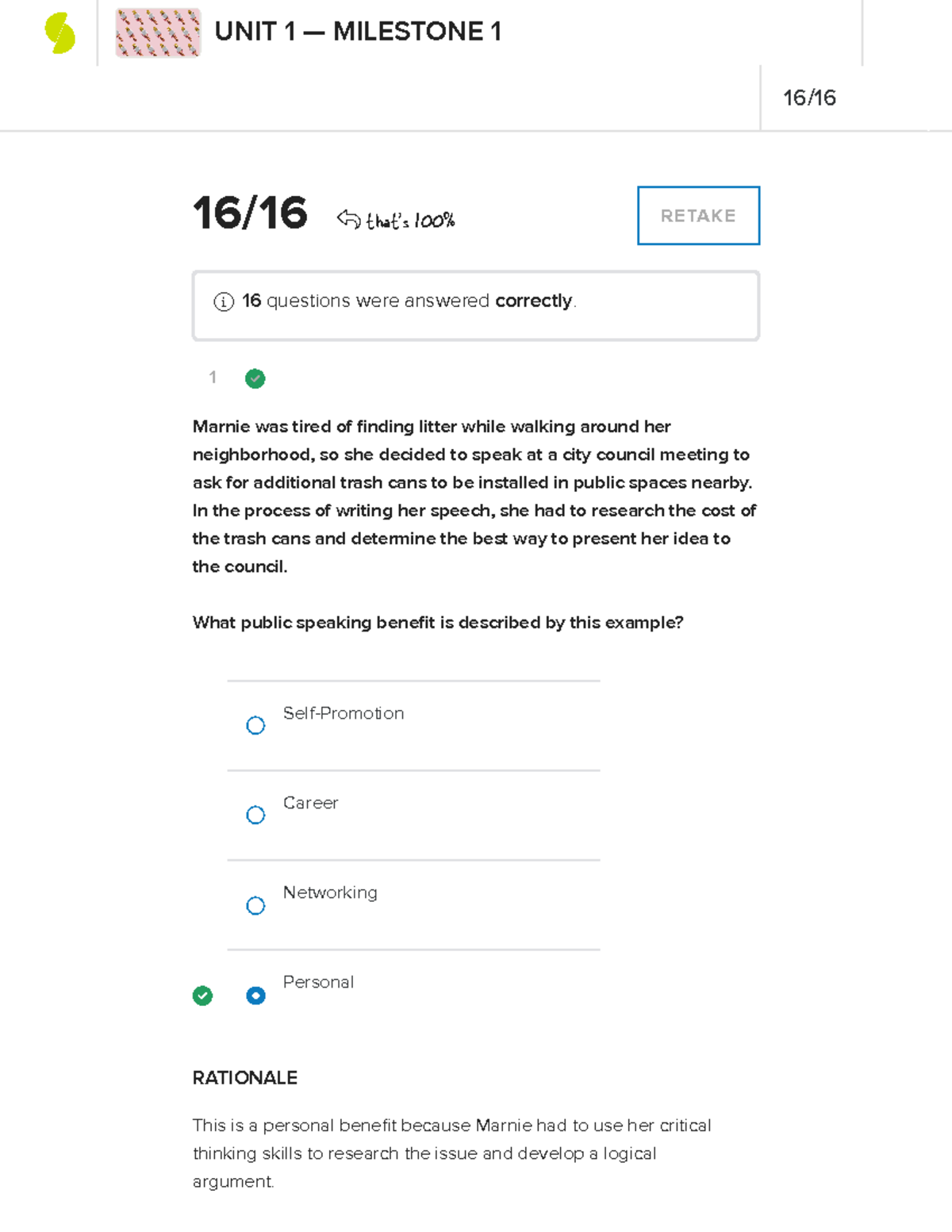Click question number 1 indicator

(x=213, y=378)
